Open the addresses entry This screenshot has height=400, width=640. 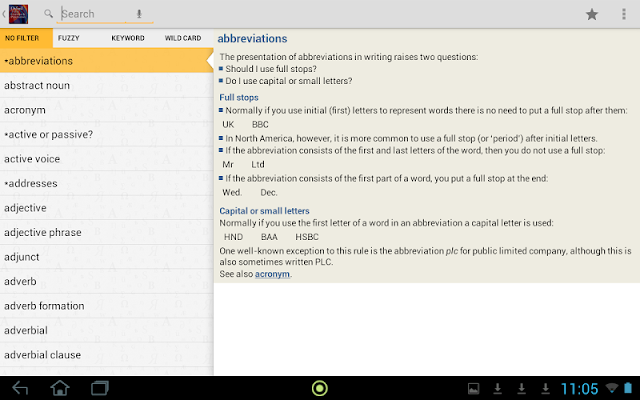[x=107, y=183]
